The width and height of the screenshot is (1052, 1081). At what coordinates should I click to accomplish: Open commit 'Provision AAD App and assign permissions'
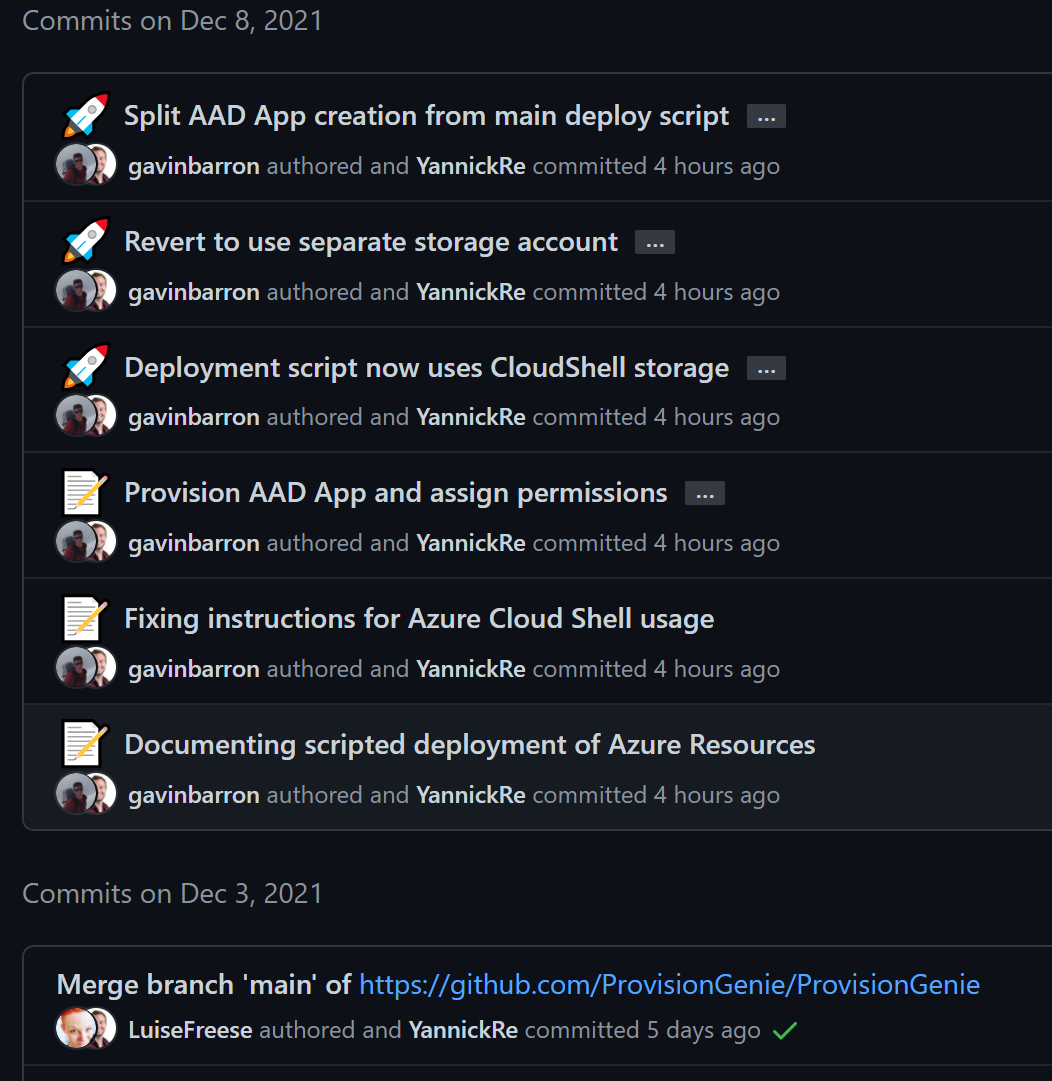tap(396, 493)
